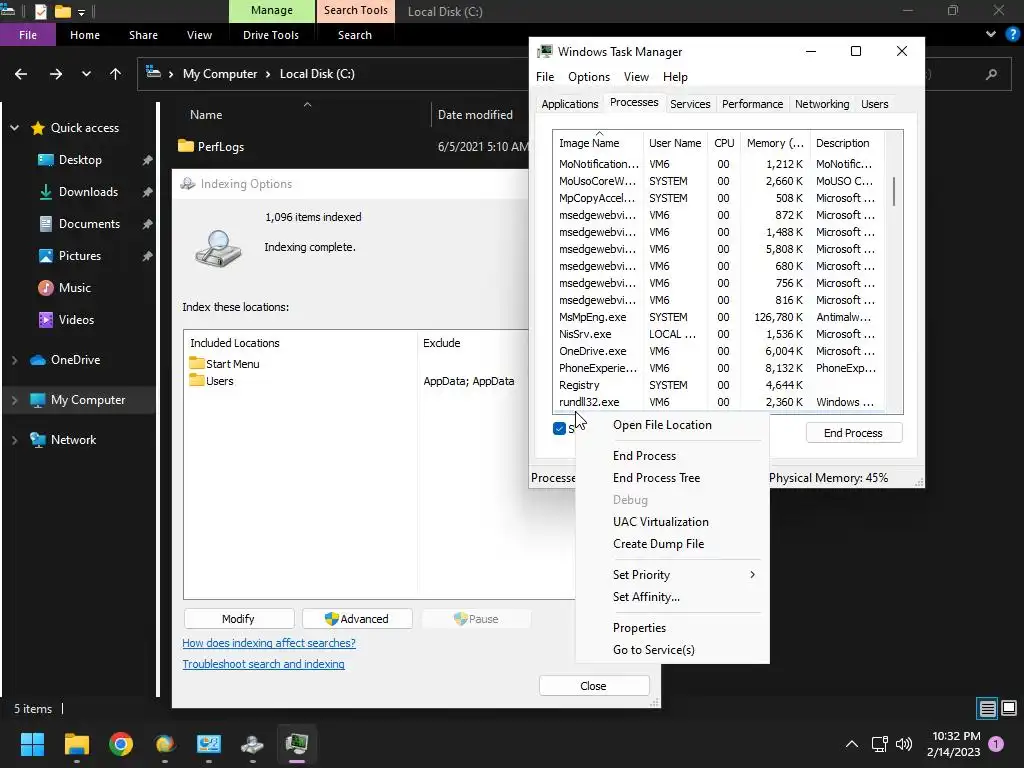Sort files by Date modified column
Viewport: 1024px width, 768px height.
[x=475, y=115]
